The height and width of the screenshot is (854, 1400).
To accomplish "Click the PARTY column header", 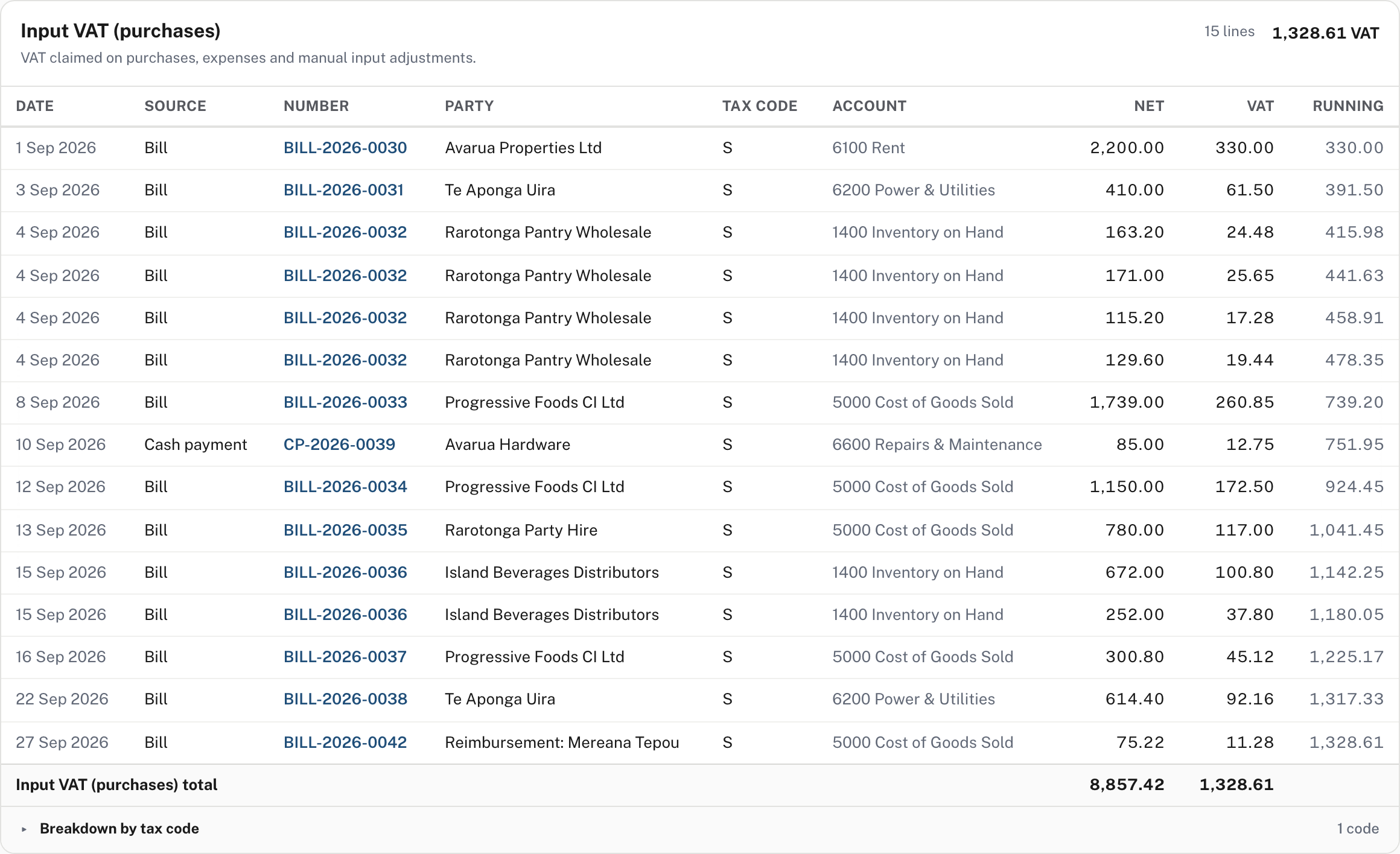I will [469, 106].
